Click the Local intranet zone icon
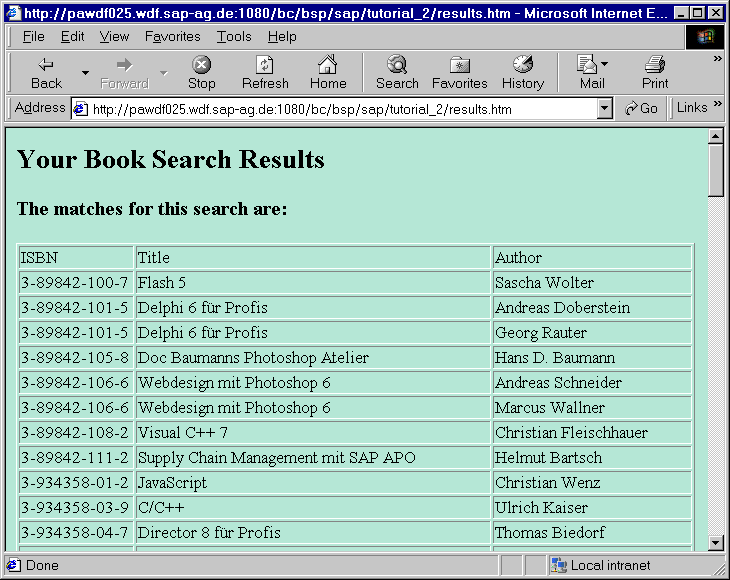 [x=559, y=565]
